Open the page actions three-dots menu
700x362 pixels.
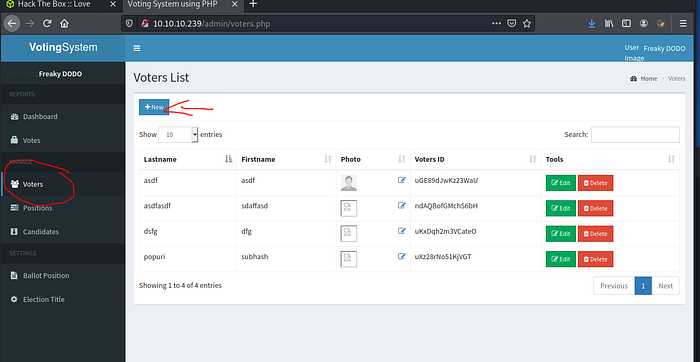[x=496, y=24]
